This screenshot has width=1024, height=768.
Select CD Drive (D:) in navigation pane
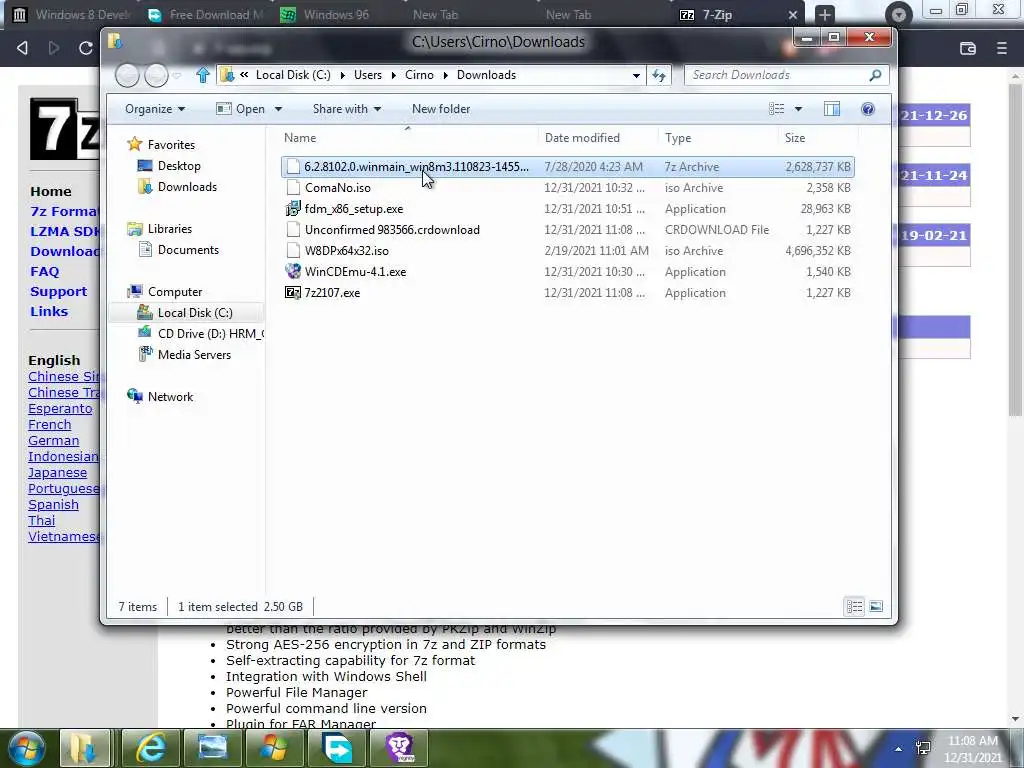pos(199,334)
